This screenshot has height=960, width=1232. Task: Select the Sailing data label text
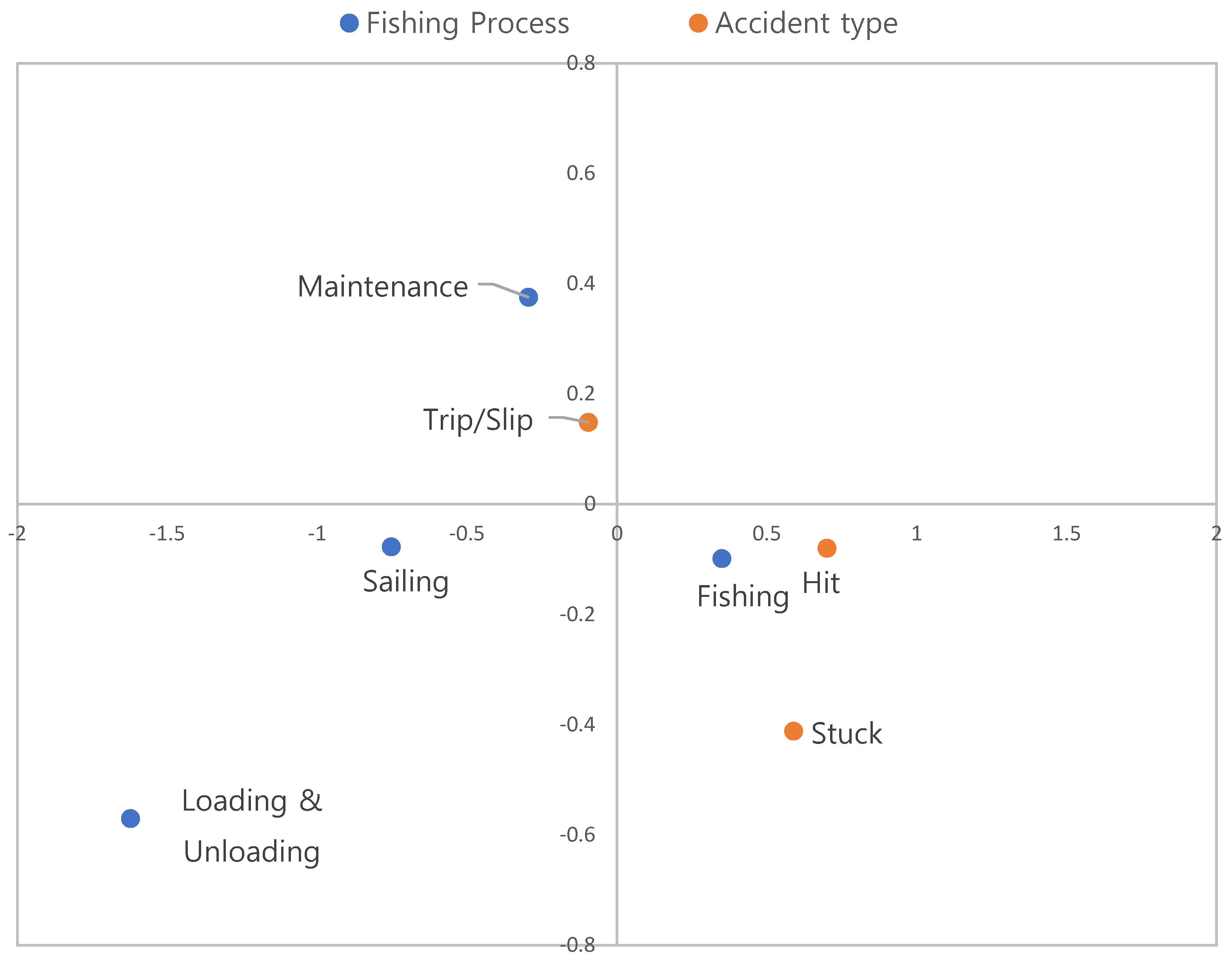405,581
